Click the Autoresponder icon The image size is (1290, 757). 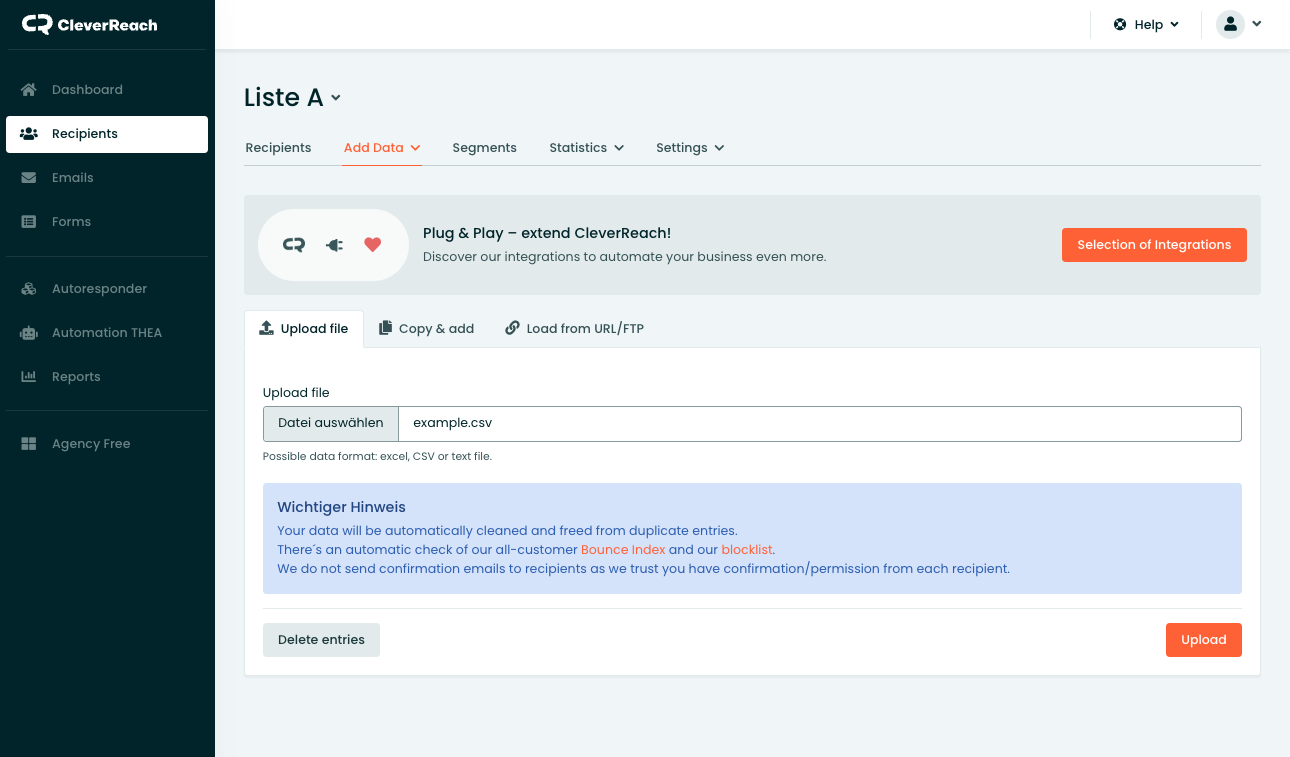[29, 288]
